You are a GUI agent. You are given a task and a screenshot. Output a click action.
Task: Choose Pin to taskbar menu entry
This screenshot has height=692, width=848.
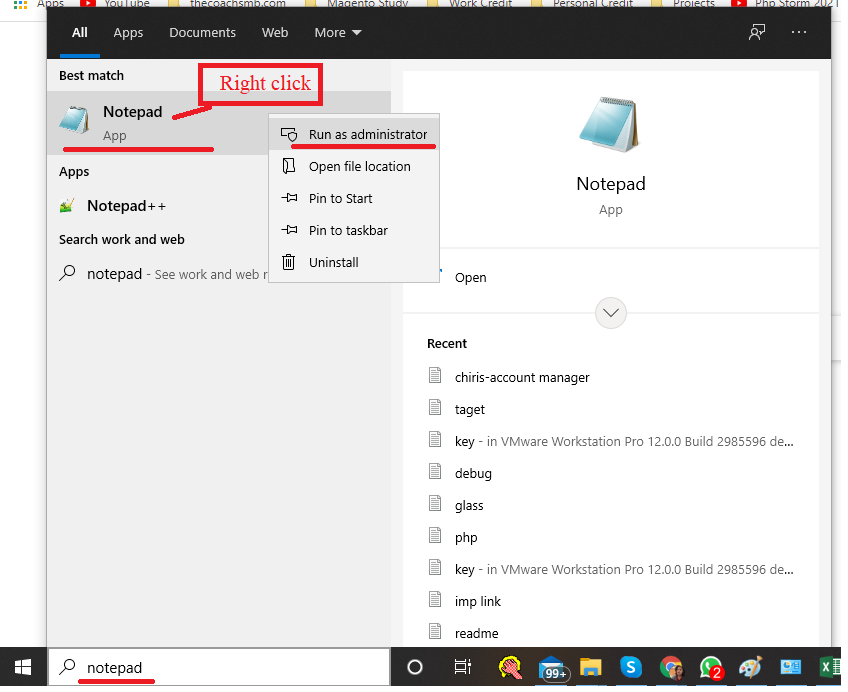pos(354,230)
